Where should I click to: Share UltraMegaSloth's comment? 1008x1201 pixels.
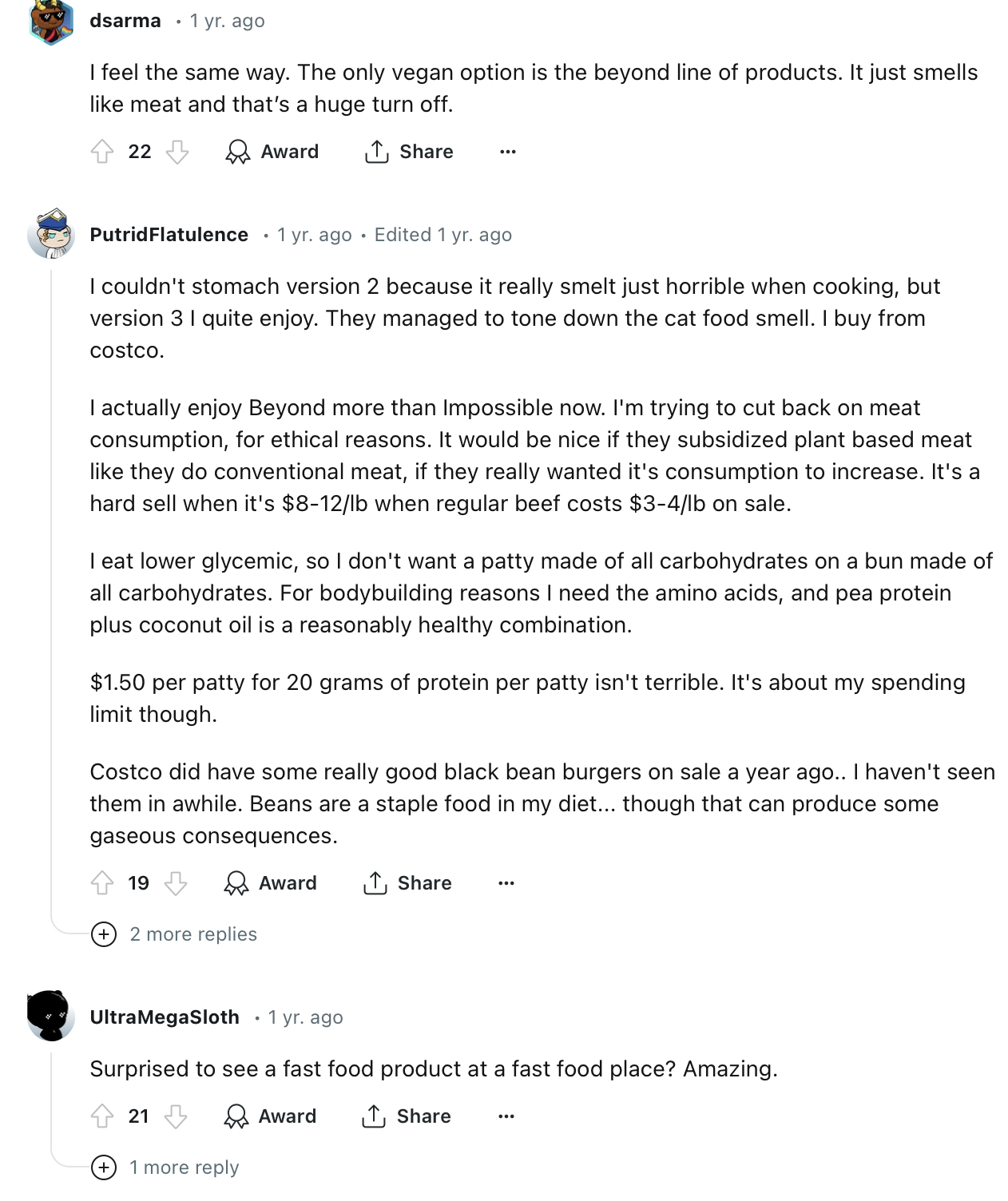407,1116
